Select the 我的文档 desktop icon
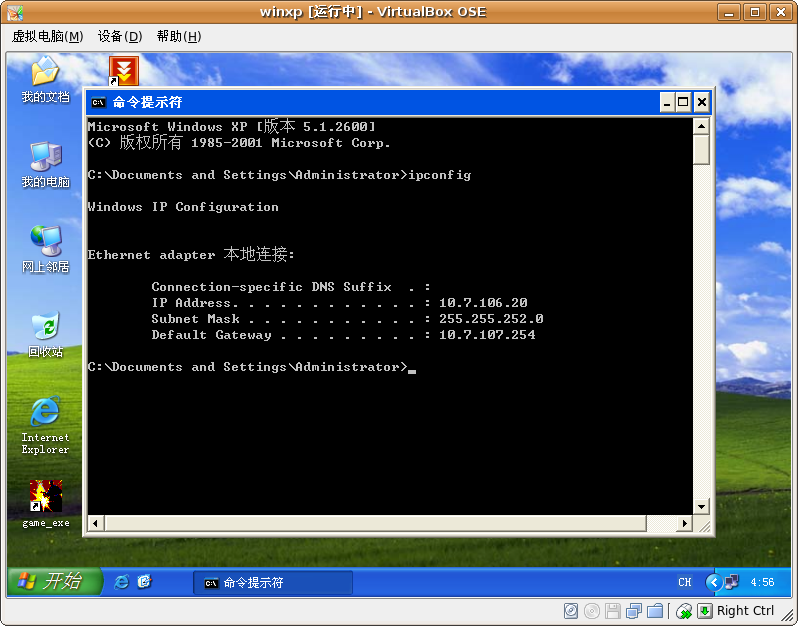Viewport: 798px width, 626px height. [45, 79]
